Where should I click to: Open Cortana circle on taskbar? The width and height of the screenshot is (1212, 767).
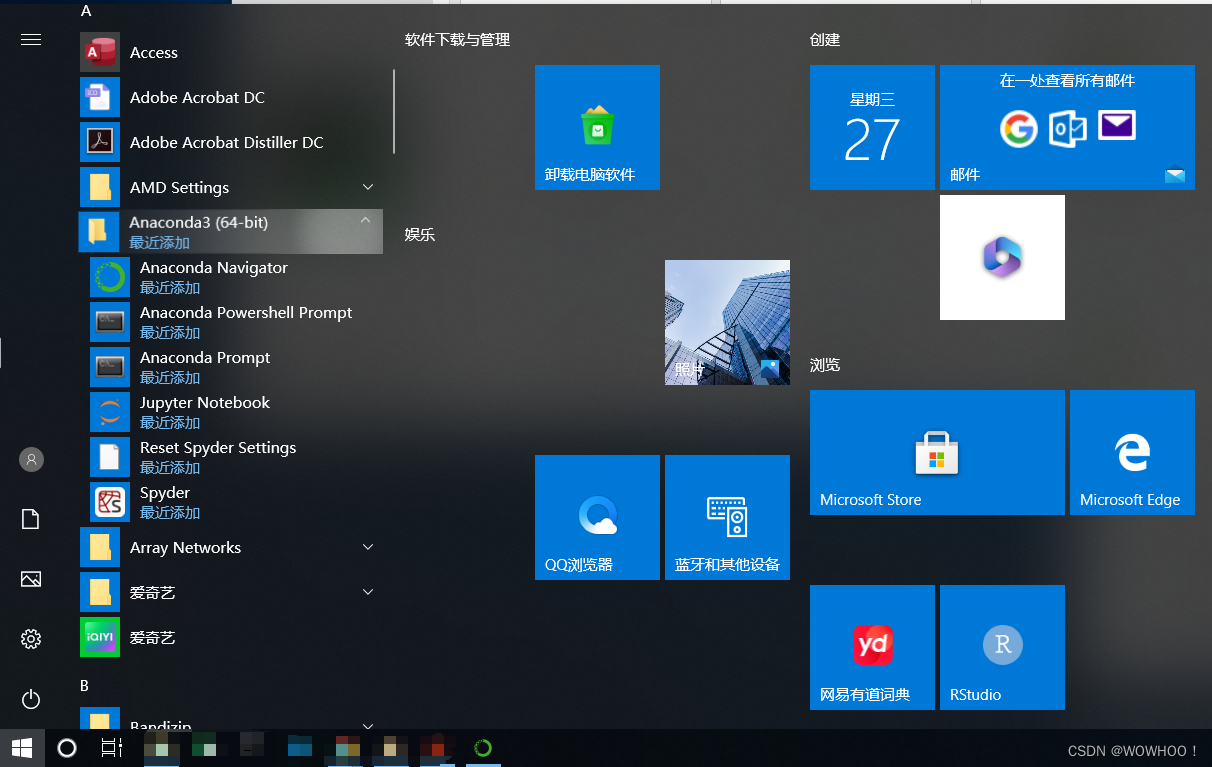67,748
